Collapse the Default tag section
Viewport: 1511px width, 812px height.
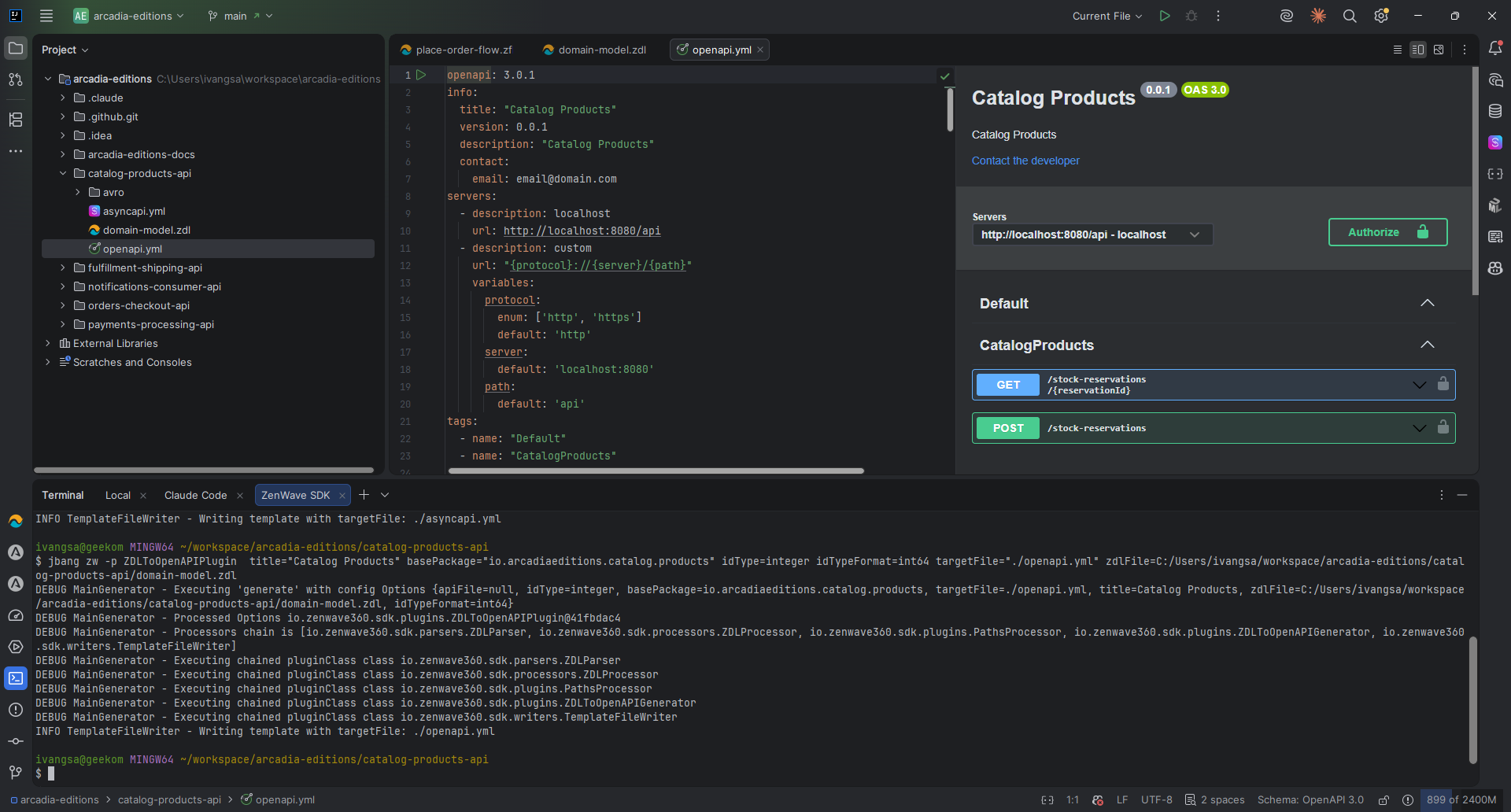click(1427, 303)
